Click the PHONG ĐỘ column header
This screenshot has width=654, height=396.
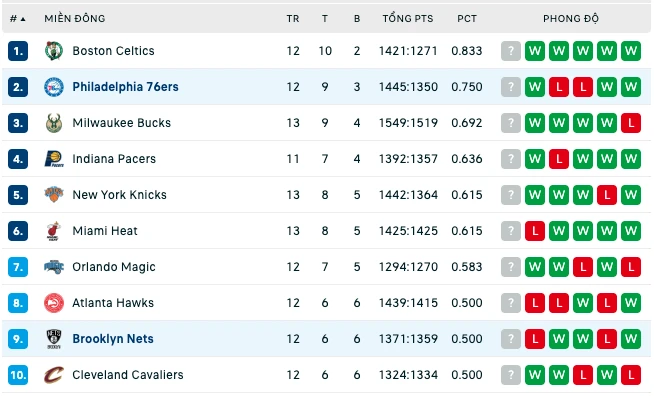[x=571, y=18]
